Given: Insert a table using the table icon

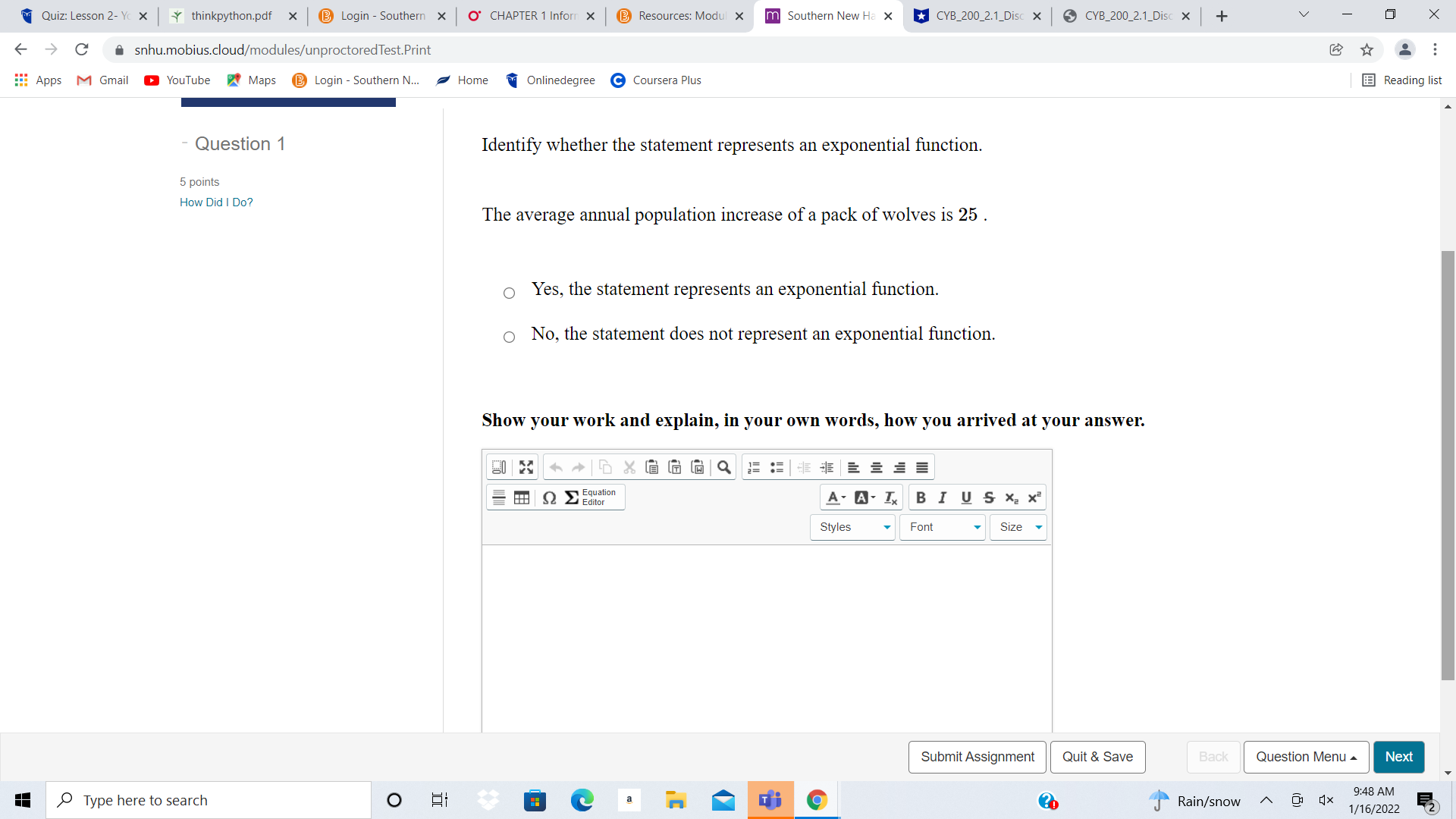Looking at the screenshot, I should pos(522,497).
